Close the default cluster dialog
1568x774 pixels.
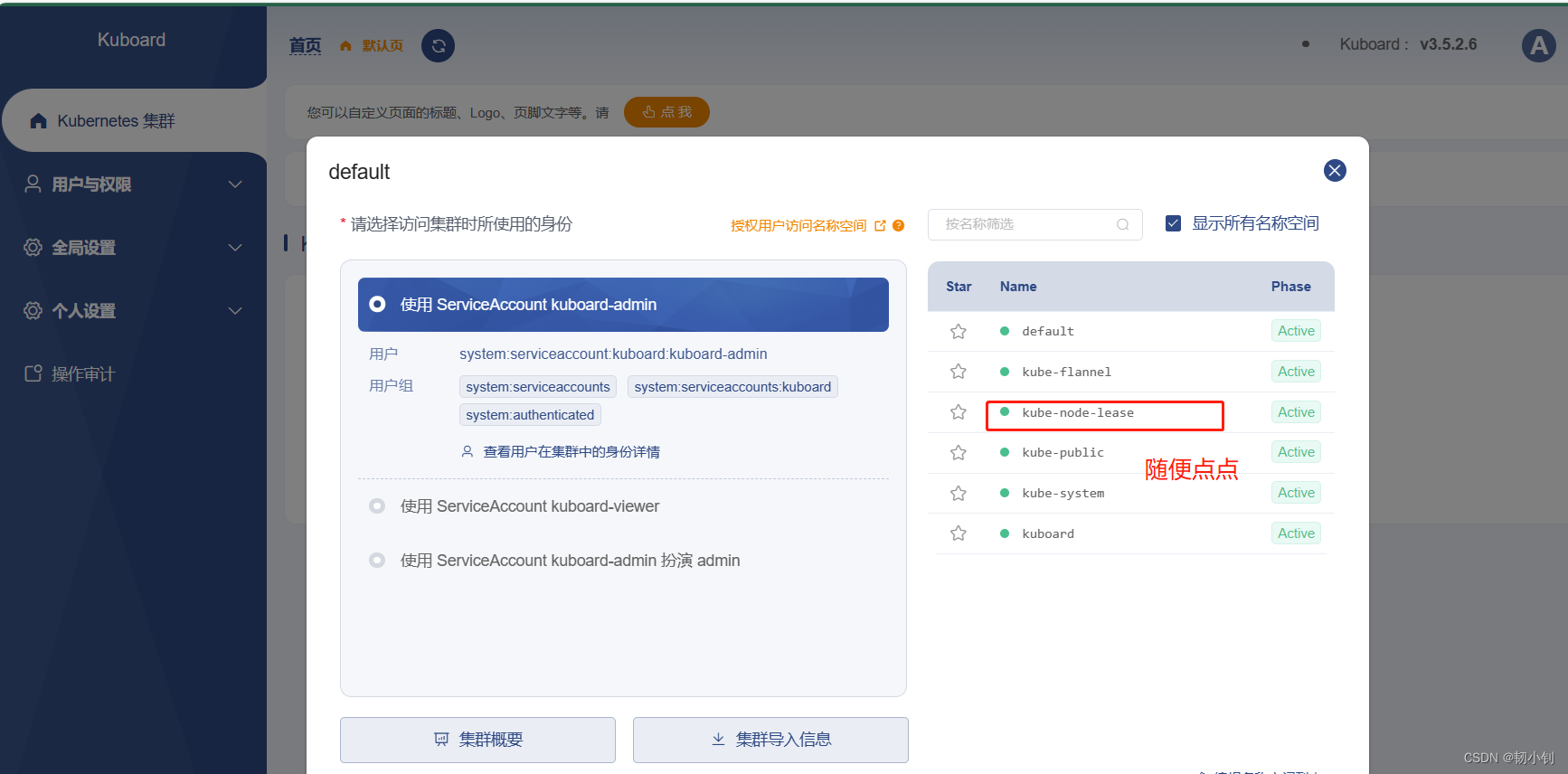point(1335,170)
